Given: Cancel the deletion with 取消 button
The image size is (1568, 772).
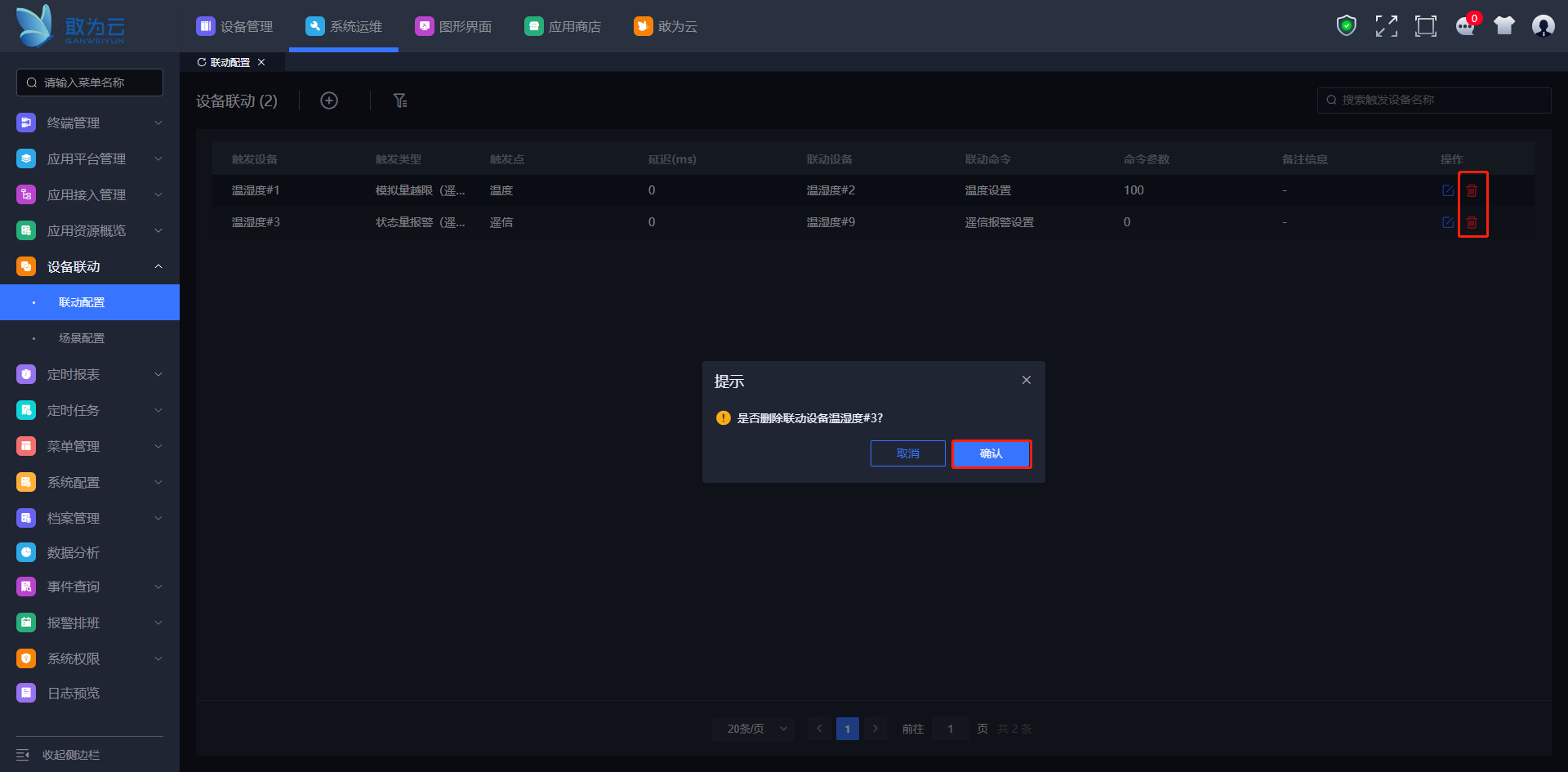Looking at the screenshot, I should click(907, 453).
